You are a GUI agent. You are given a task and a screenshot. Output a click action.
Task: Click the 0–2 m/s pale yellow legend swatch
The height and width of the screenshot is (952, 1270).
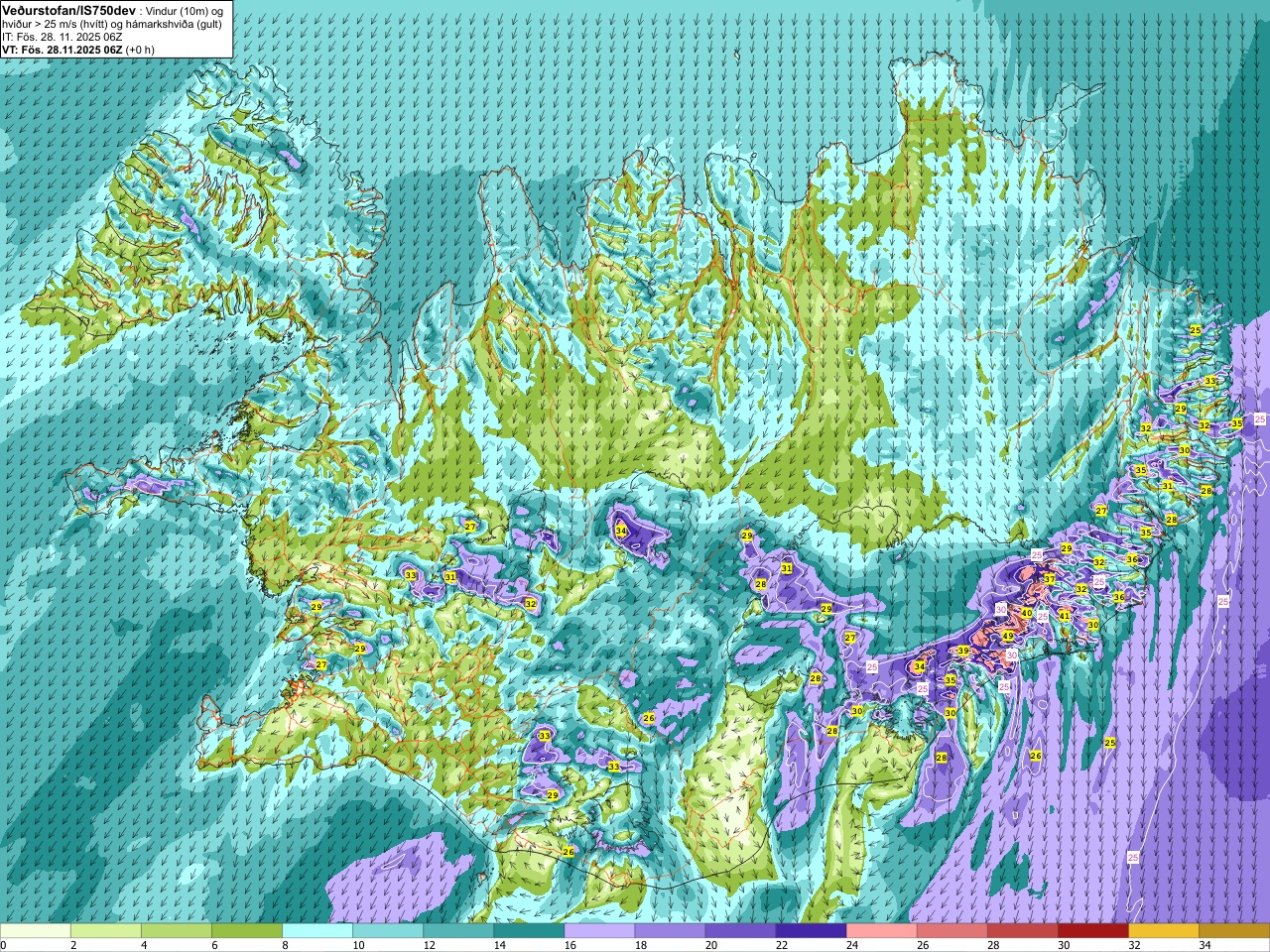pyautogui.click(x=36, y=931)
